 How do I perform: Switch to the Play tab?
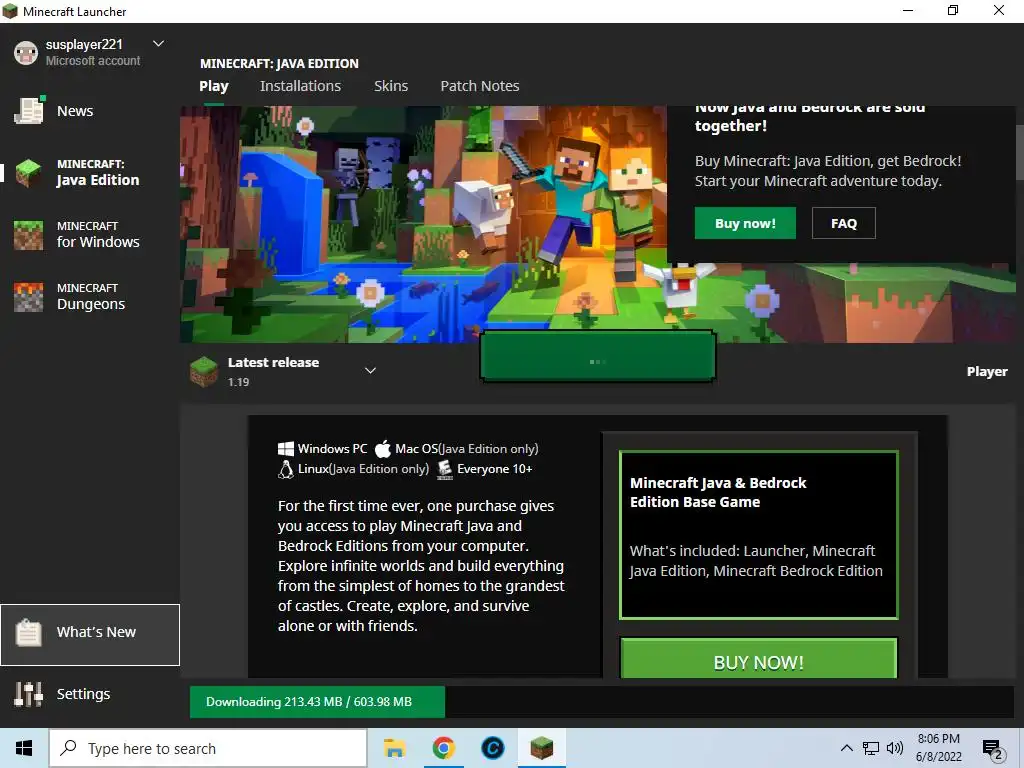point(214,86)
